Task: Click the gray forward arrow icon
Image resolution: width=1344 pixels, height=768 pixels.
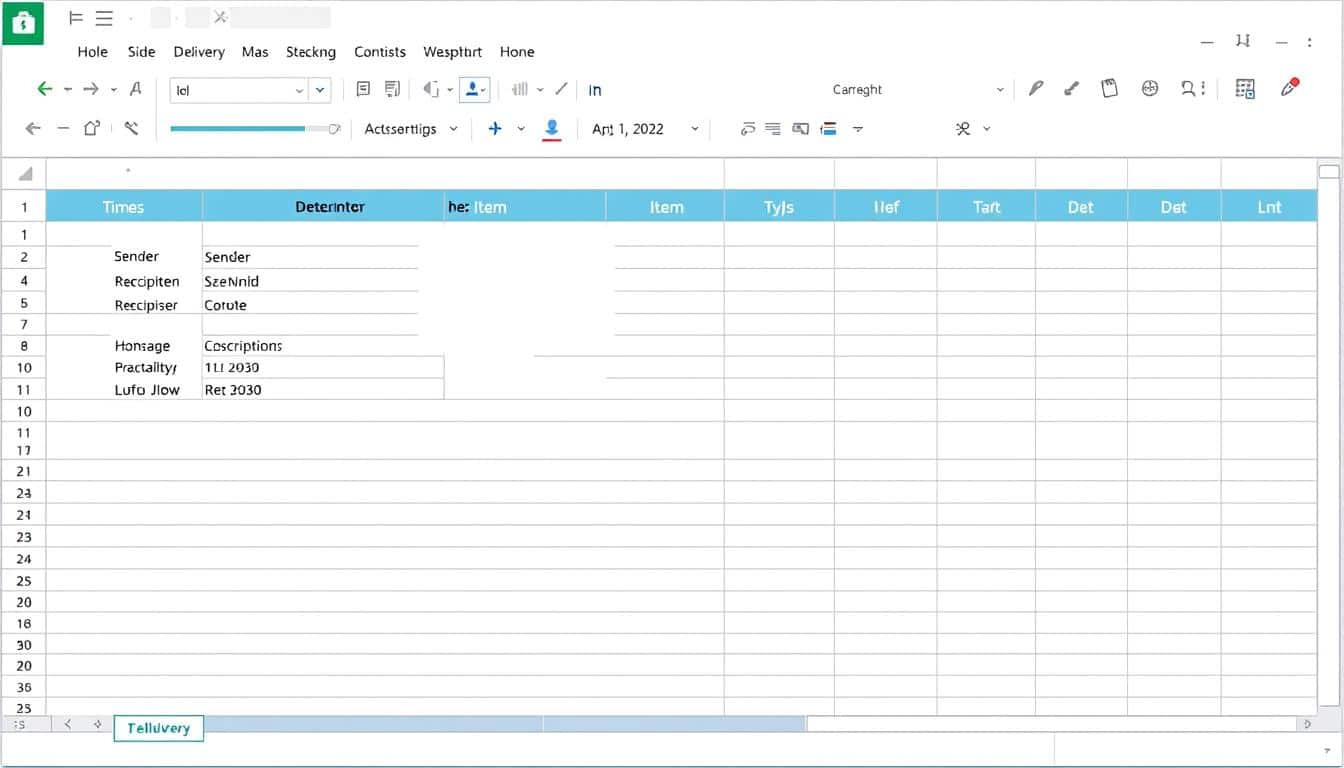Action: point(91,89)
